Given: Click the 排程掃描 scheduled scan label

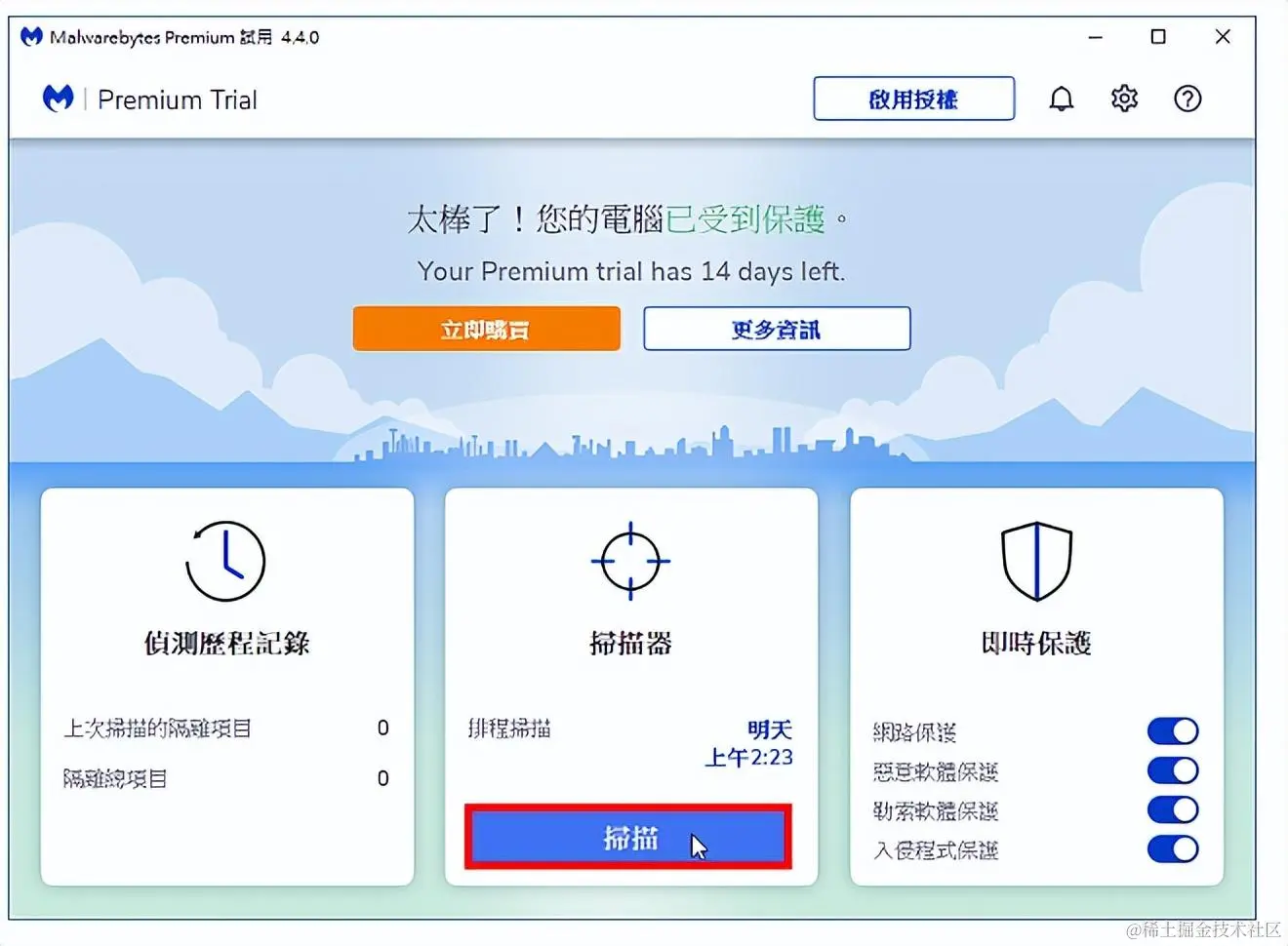Looking at the screenshot, I should point(509,729).
